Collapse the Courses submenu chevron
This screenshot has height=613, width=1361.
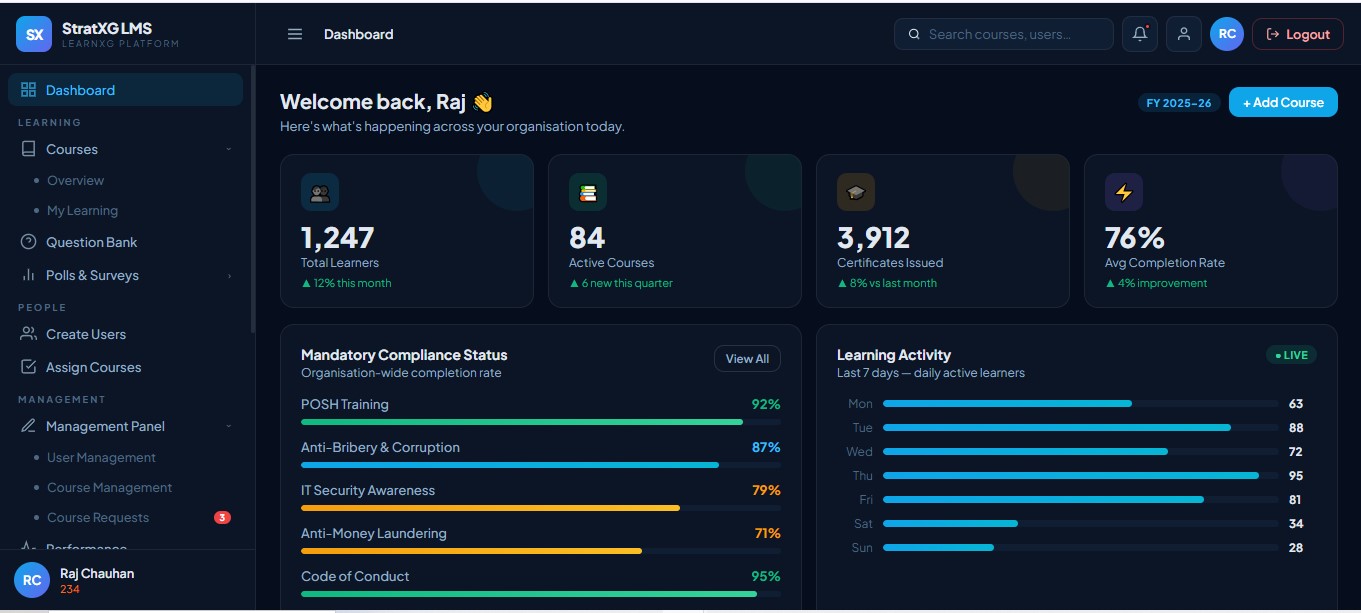tap(229, 149)
